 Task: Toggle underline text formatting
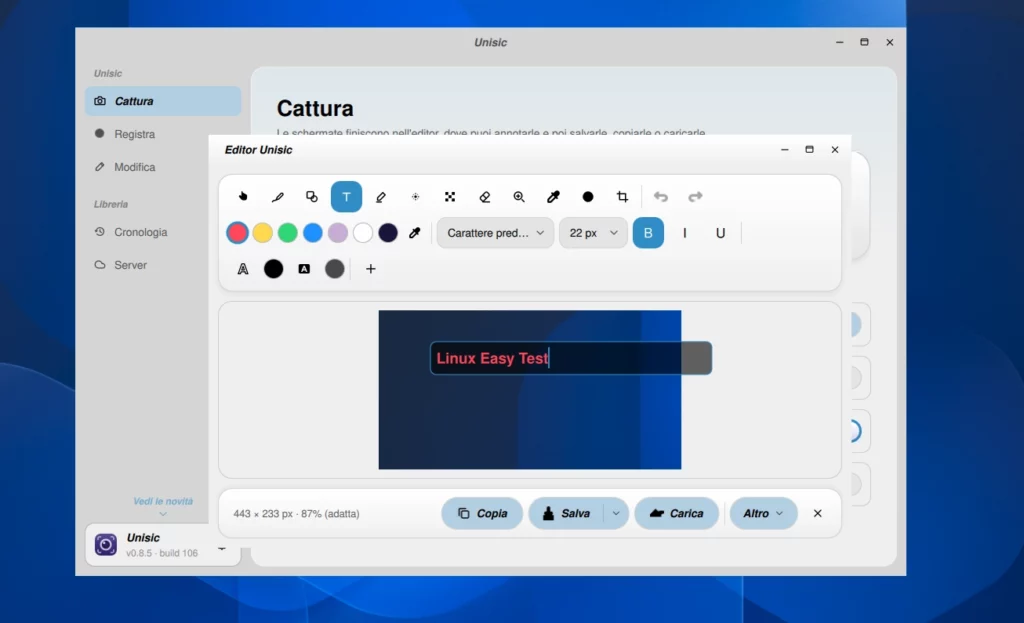(x=720, y=232)
